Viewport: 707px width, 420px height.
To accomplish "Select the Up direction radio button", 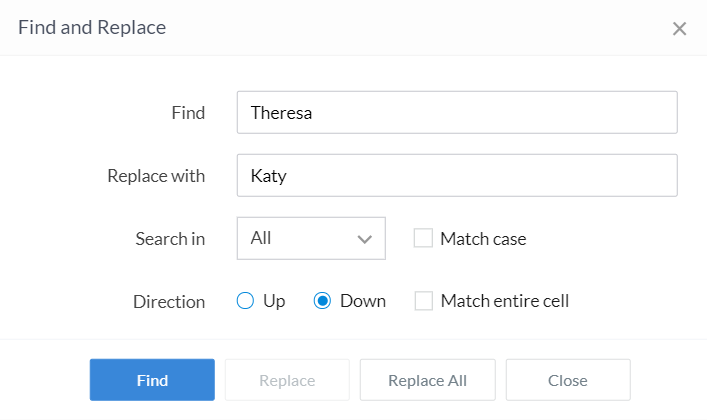I will click(x=246, y=301).
